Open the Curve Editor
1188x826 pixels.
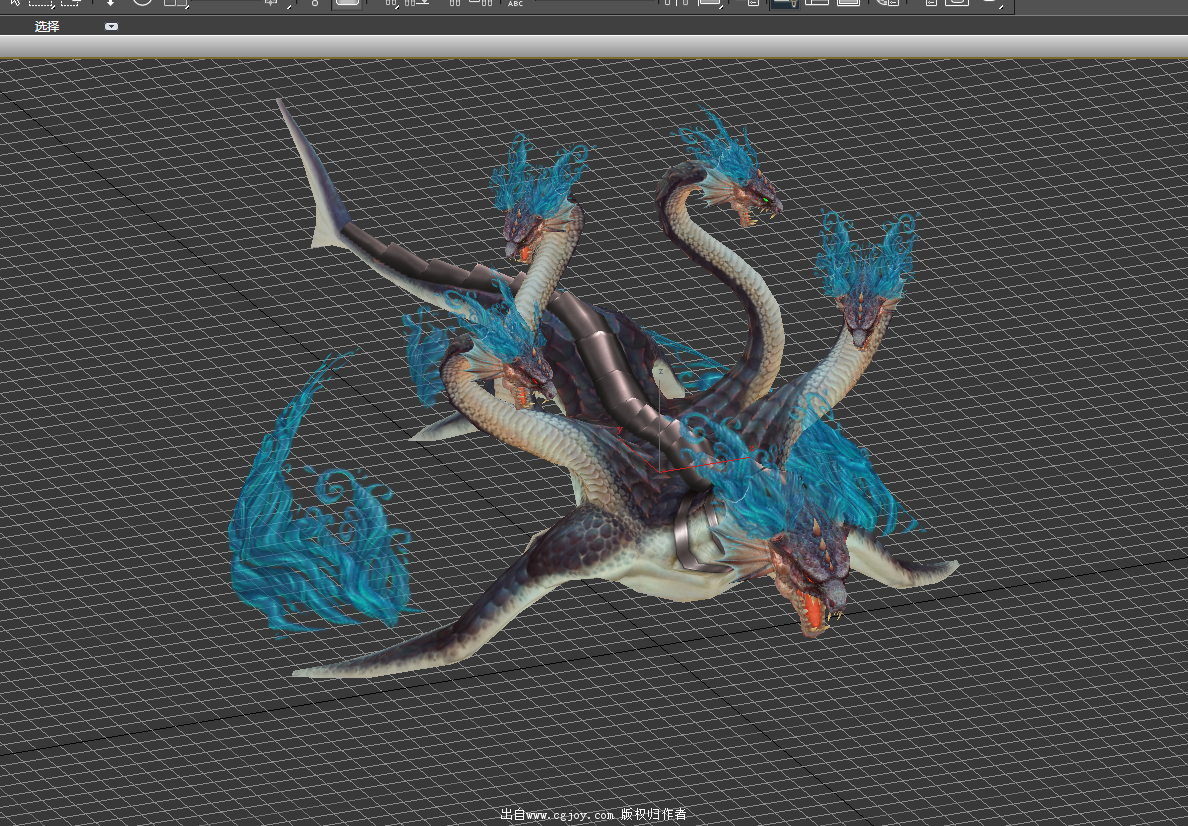click(x=817, y=3)
